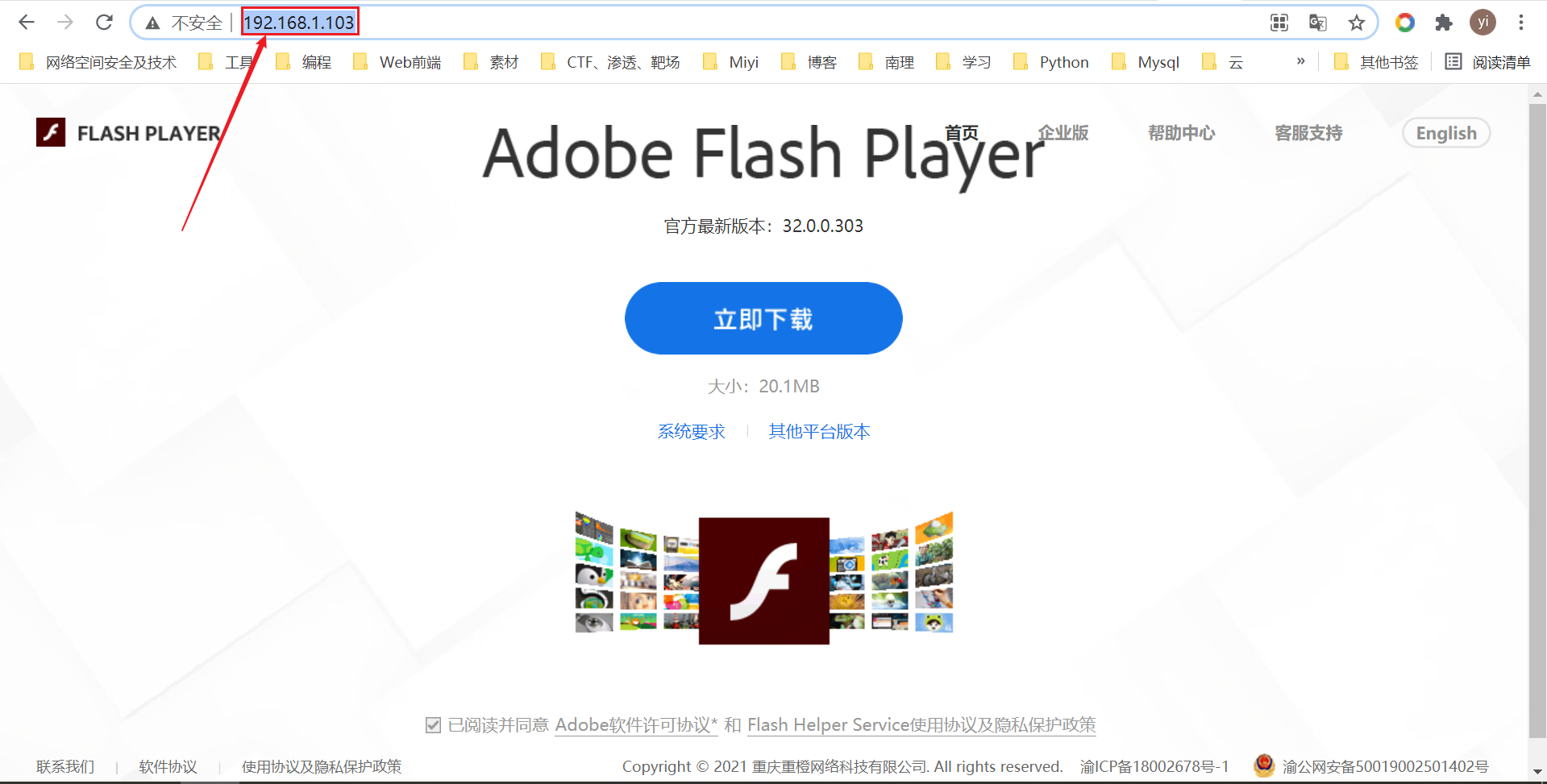The width and height of the screenshot is (1547, 784).
Task: Open the 工具 bookmark folder
Action: [227, 62]
